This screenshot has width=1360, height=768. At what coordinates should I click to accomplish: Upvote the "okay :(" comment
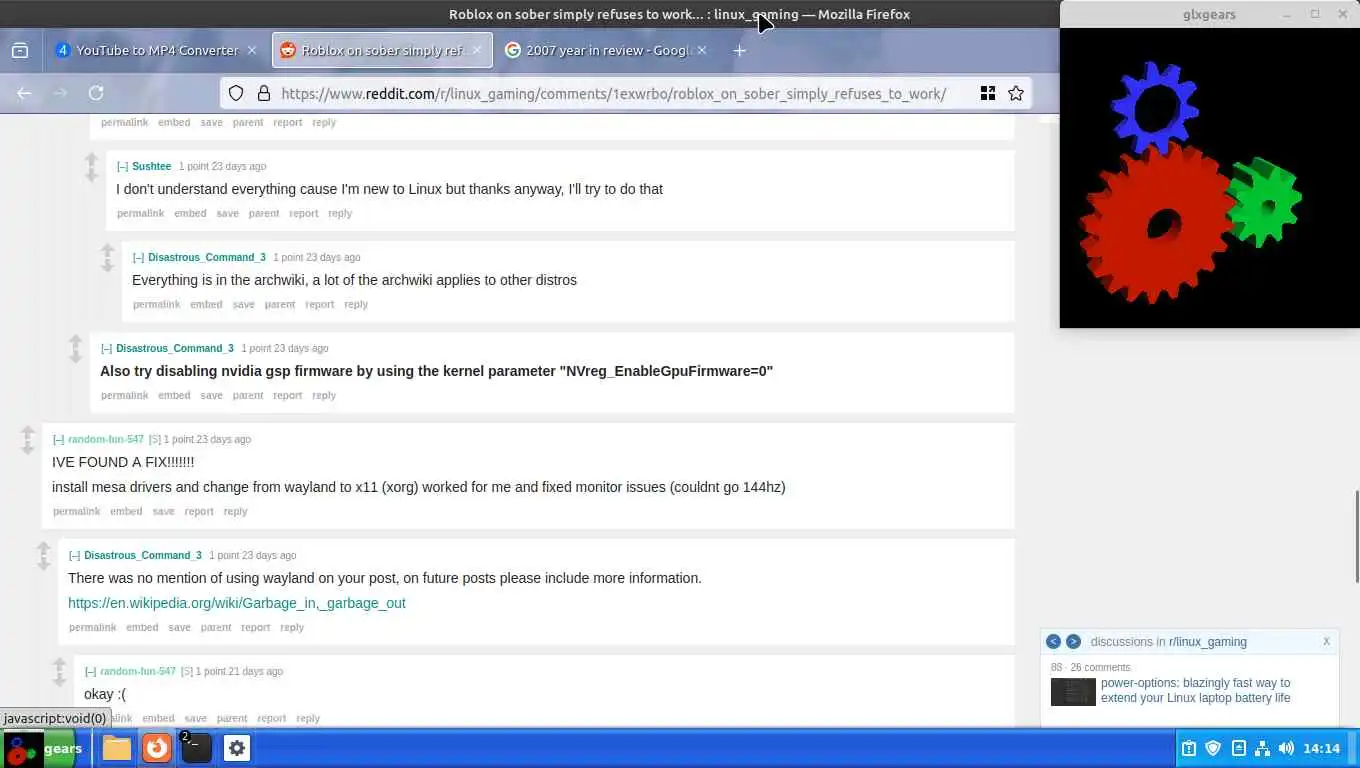tap(59, 665)
